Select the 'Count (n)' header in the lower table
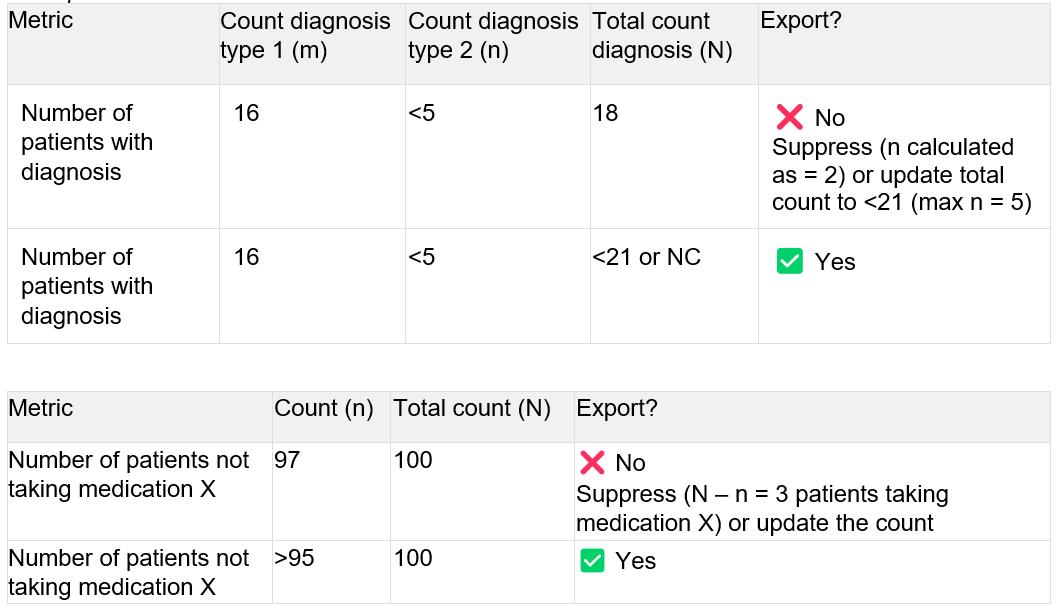 pos(323,408)
